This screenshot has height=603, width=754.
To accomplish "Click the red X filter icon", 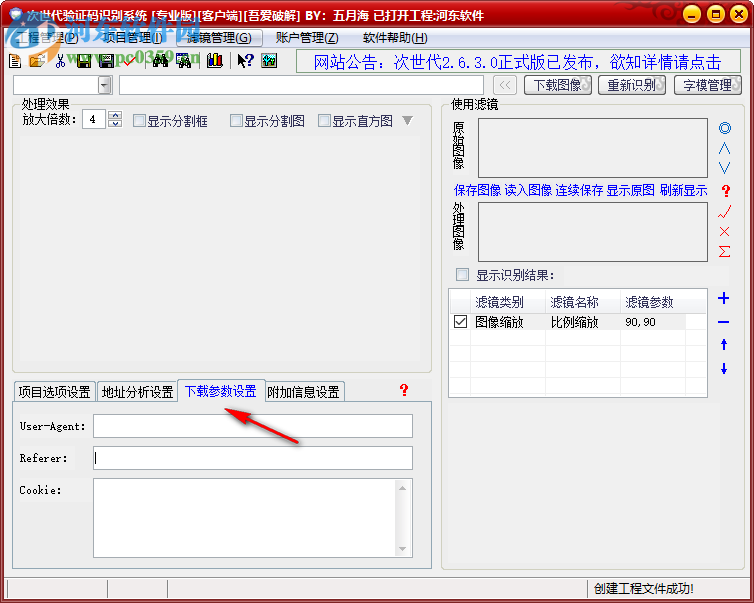I will click(725, 232).
